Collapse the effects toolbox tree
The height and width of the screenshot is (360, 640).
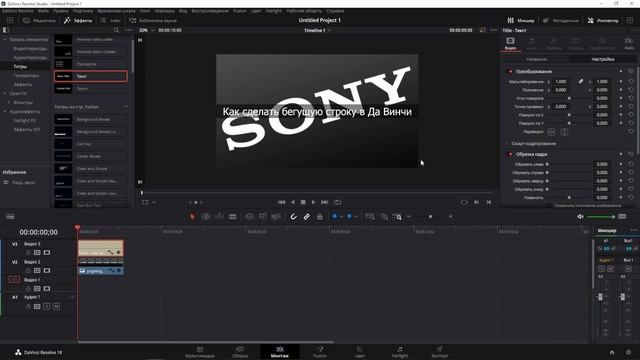5,40
